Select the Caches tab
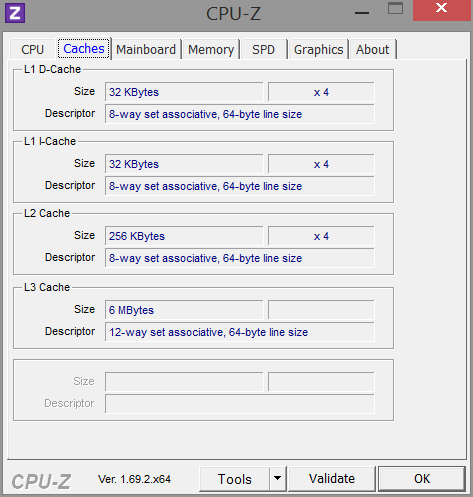Viewport: 473px width, 497px height. 84,49
